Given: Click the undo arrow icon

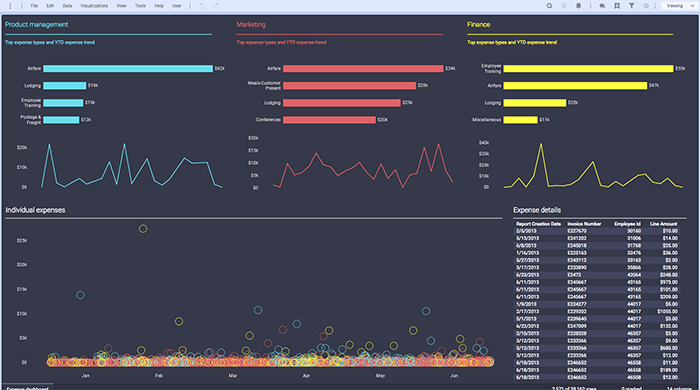Looking at the screenshot, I should [202, 6].
